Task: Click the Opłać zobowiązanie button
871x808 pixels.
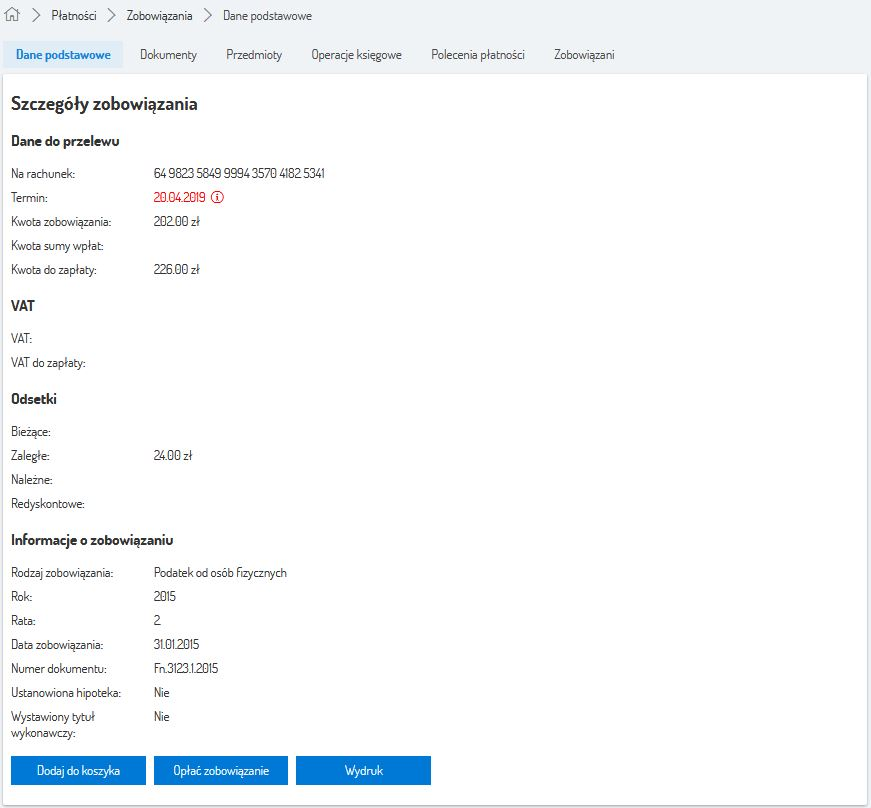Action: 221,771
